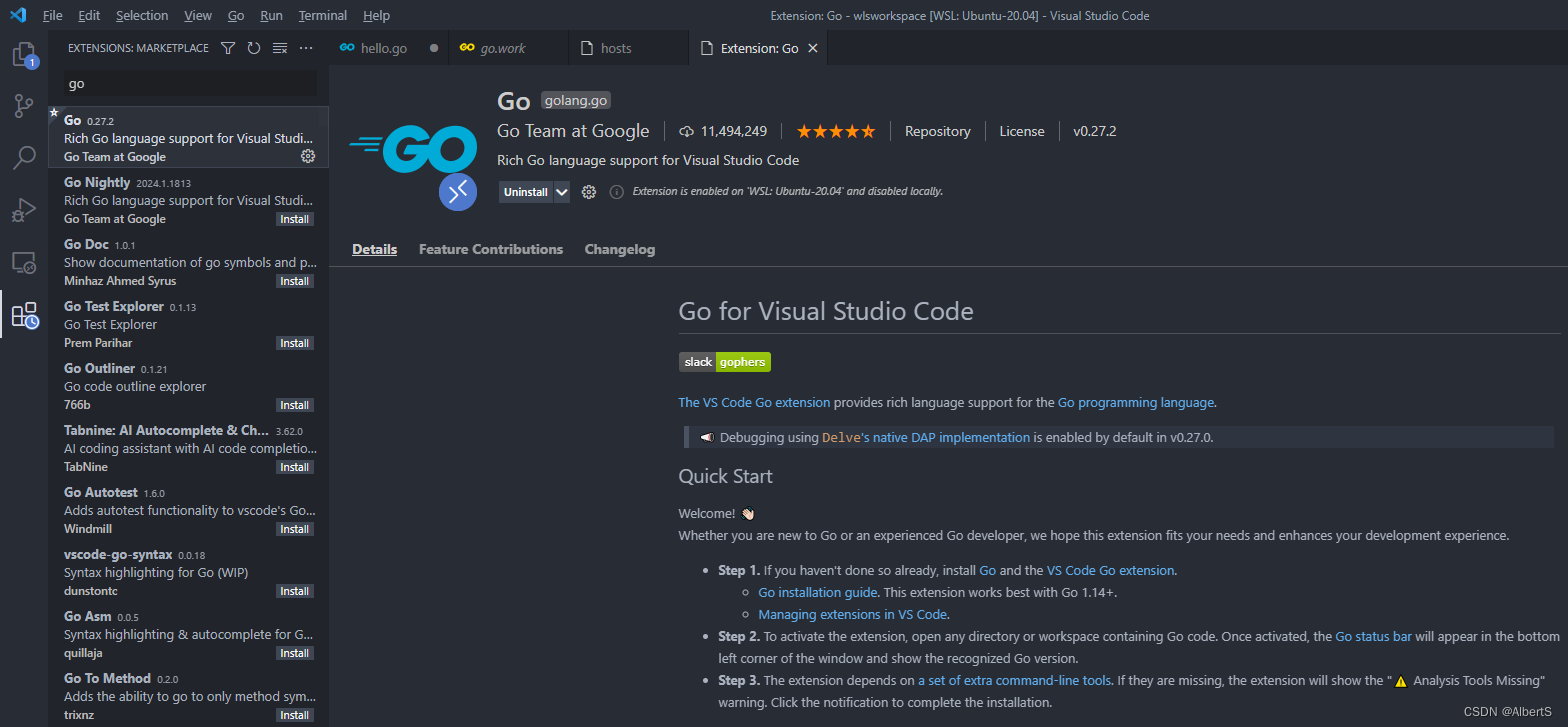This screenshot has width=1568, height=727.
Task: Select the Go Test Explorer list item
Action: pyautogui.click(x=188, y=324)
